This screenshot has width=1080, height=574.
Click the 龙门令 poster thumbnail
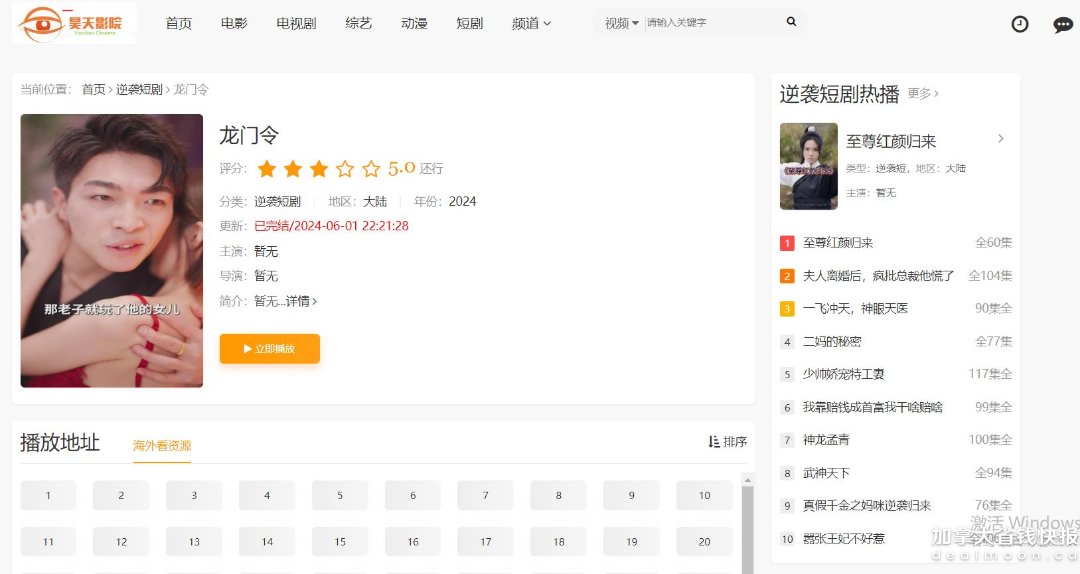coord(112,251)
